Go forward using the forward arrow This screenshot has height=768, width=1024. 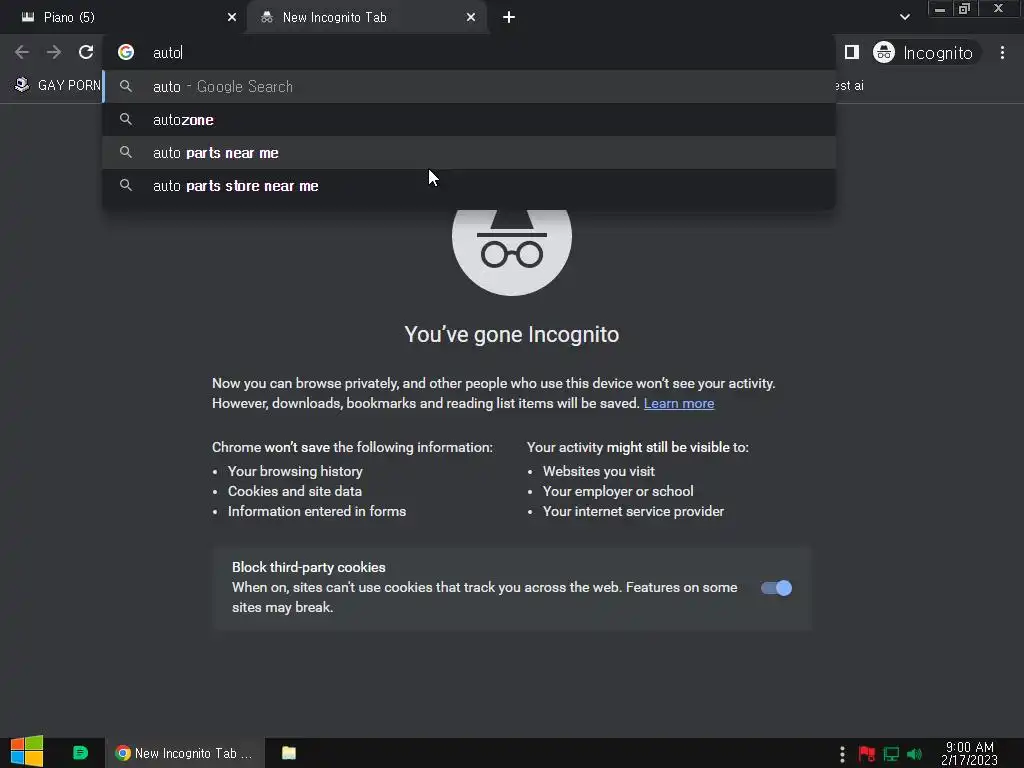[x=54, y=52]
